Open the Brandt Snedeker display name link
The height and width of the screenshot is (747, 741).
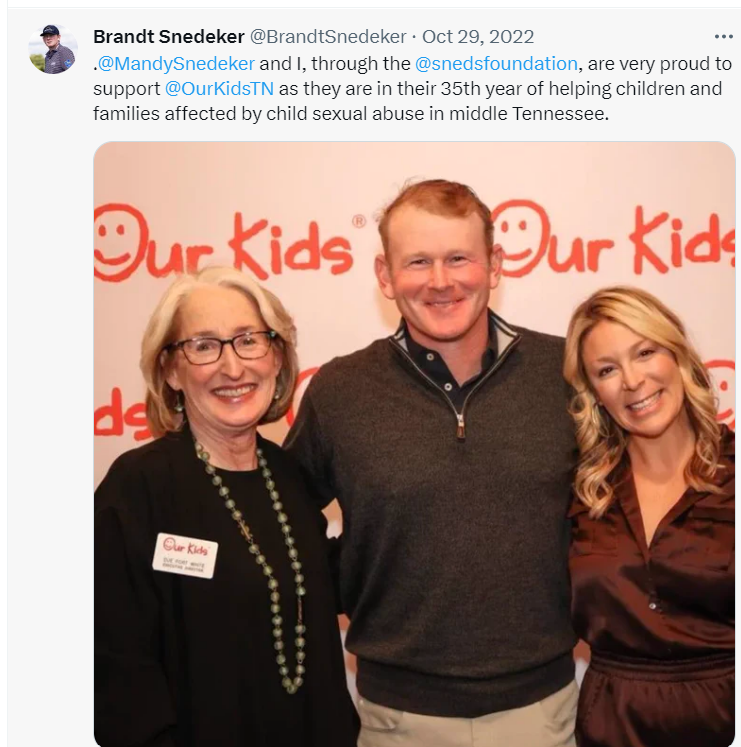point(169,37)
